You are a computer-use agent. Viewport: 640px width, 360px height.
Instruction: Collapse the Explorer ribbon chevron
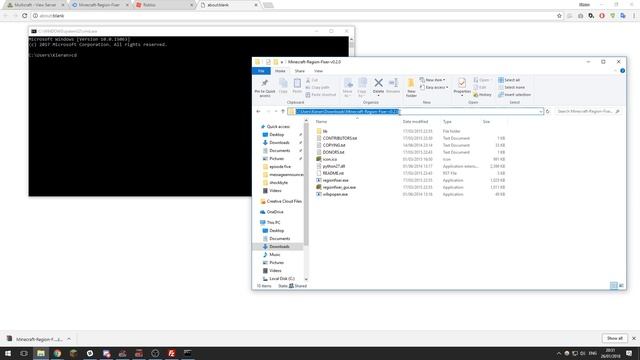pos(615,71)
